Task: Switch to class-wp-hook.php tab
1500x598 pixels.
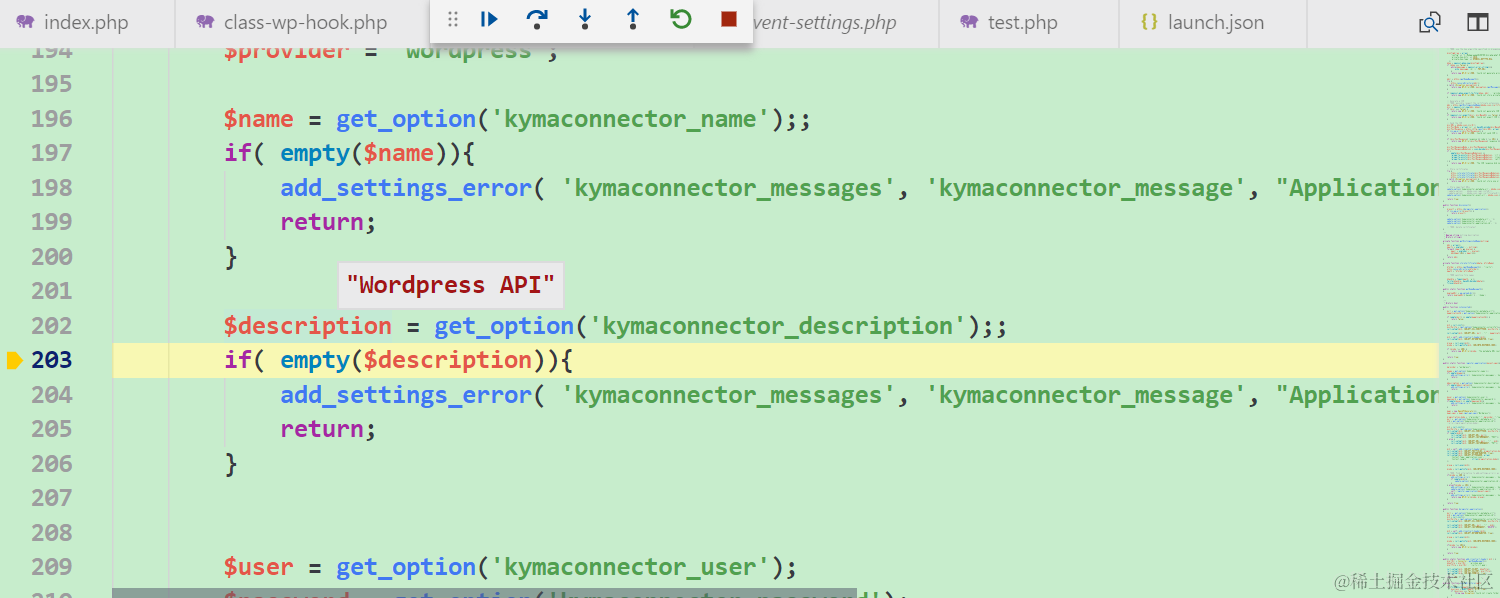Action: 303,22
